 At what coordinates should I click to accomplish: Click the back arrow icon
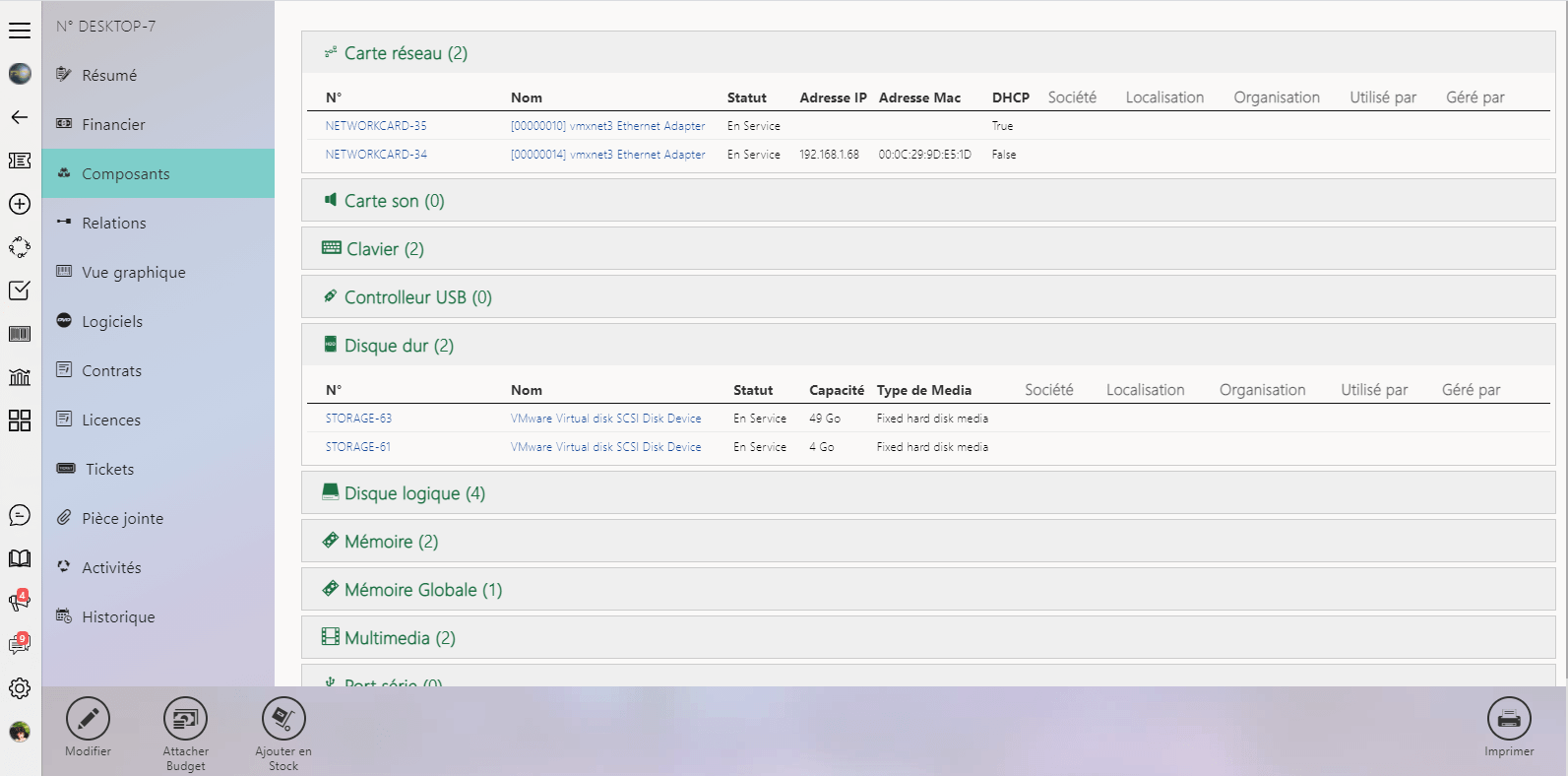(20, 117)
